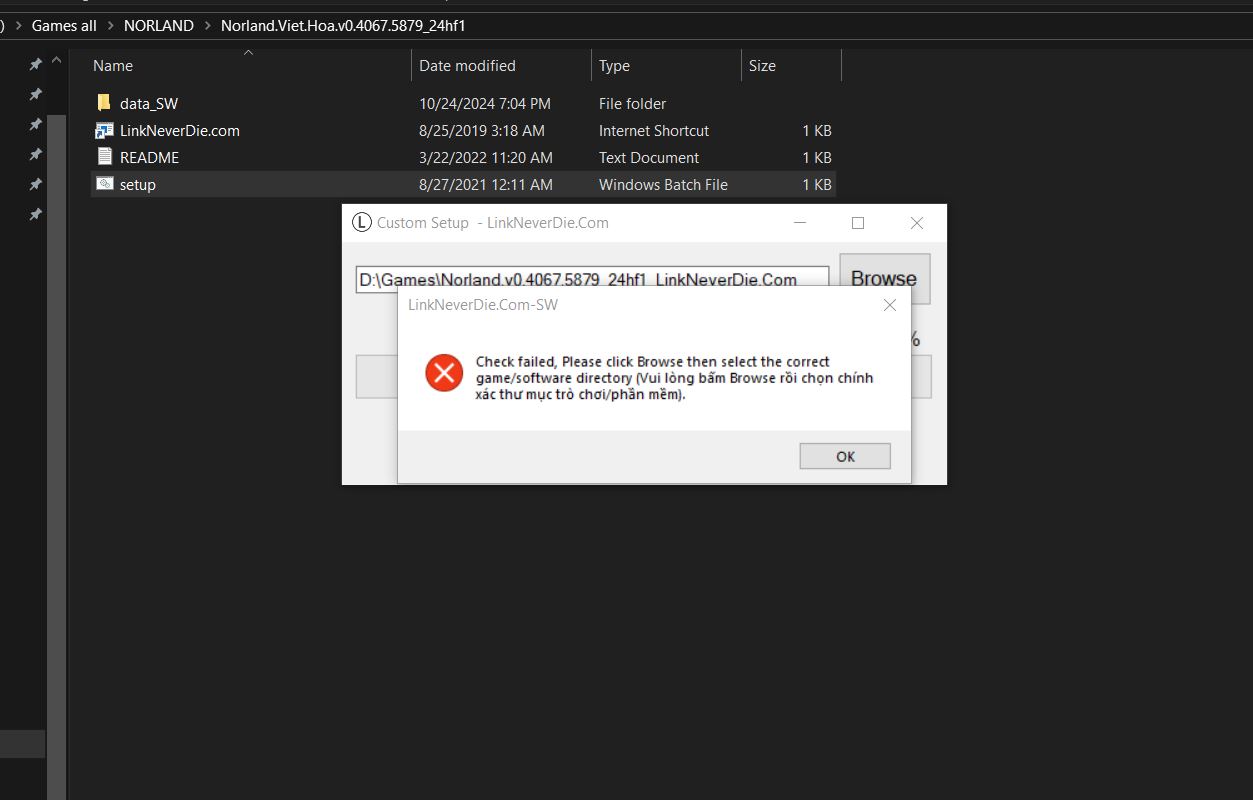Click the Custom Setup window logo icon
This screenshot has height=800, width=1253.
tap(362, 223)
